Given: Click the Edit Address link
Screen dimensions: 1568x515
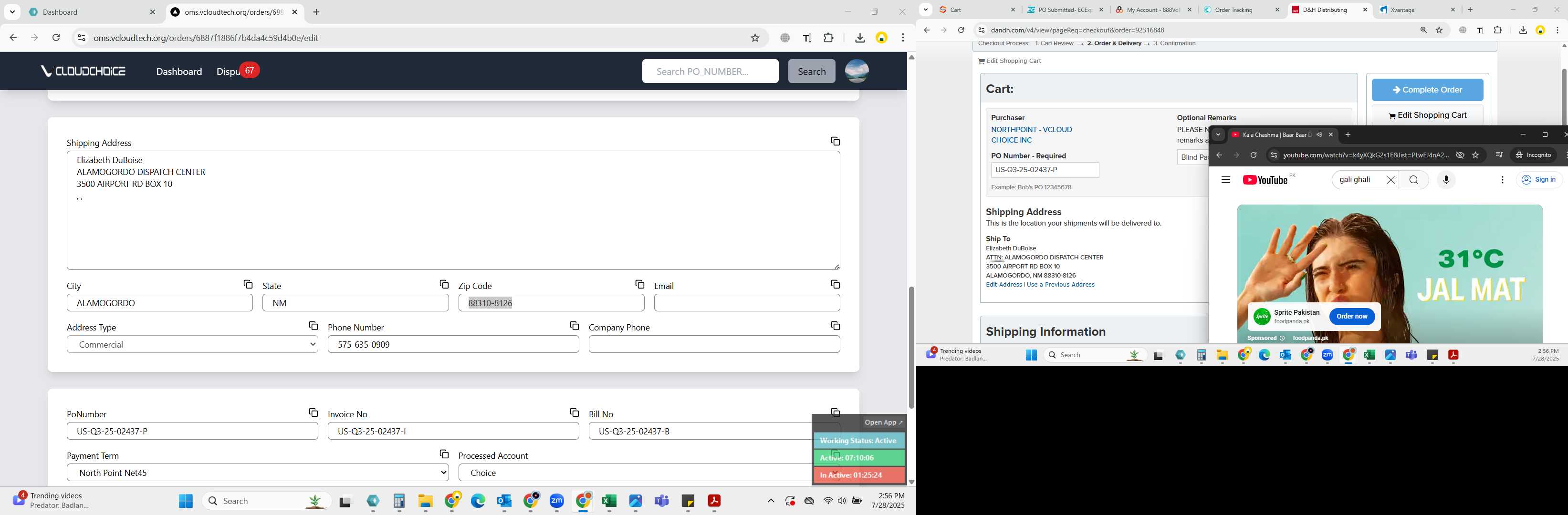Looking at the screenshot, I should click(1004, 285).
